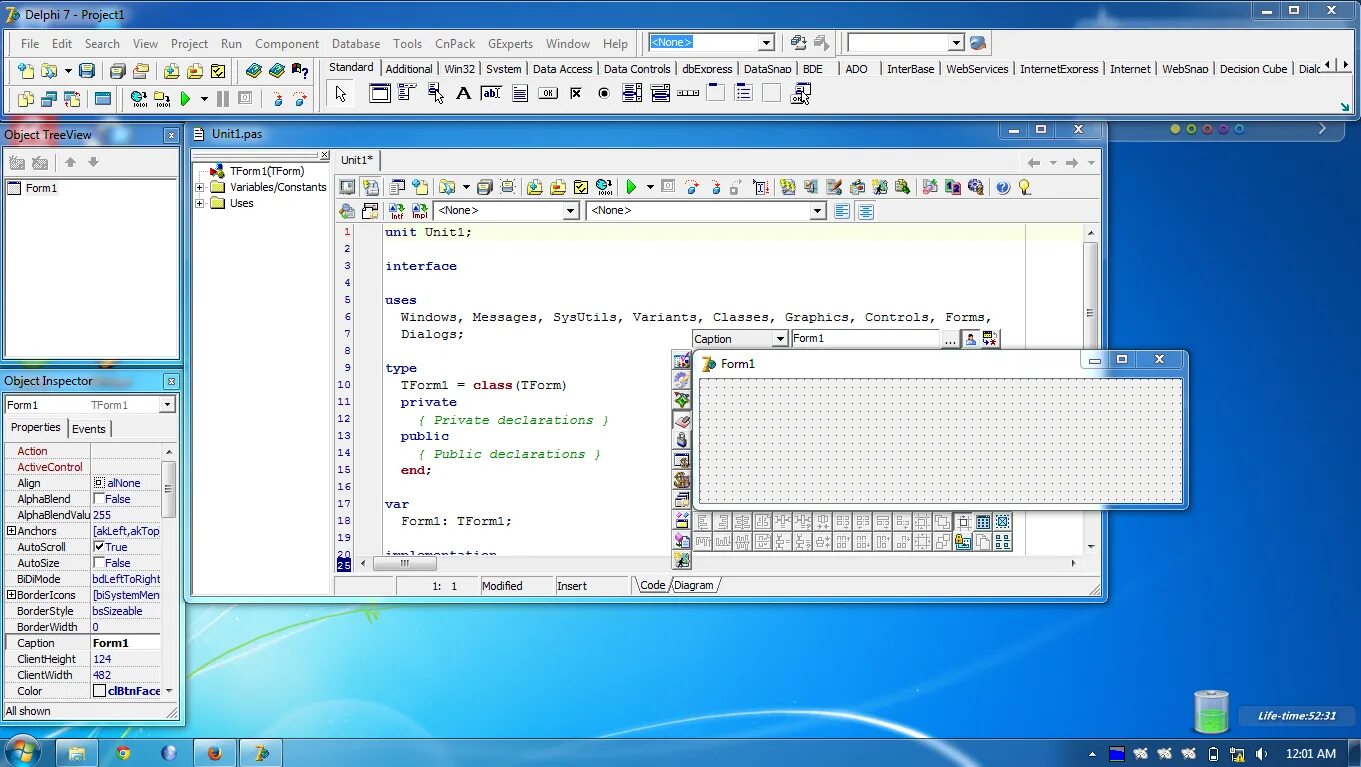Pick the Memo component icon
Image resolution: width=1361 pixels, height=767 pixels.
520,94
